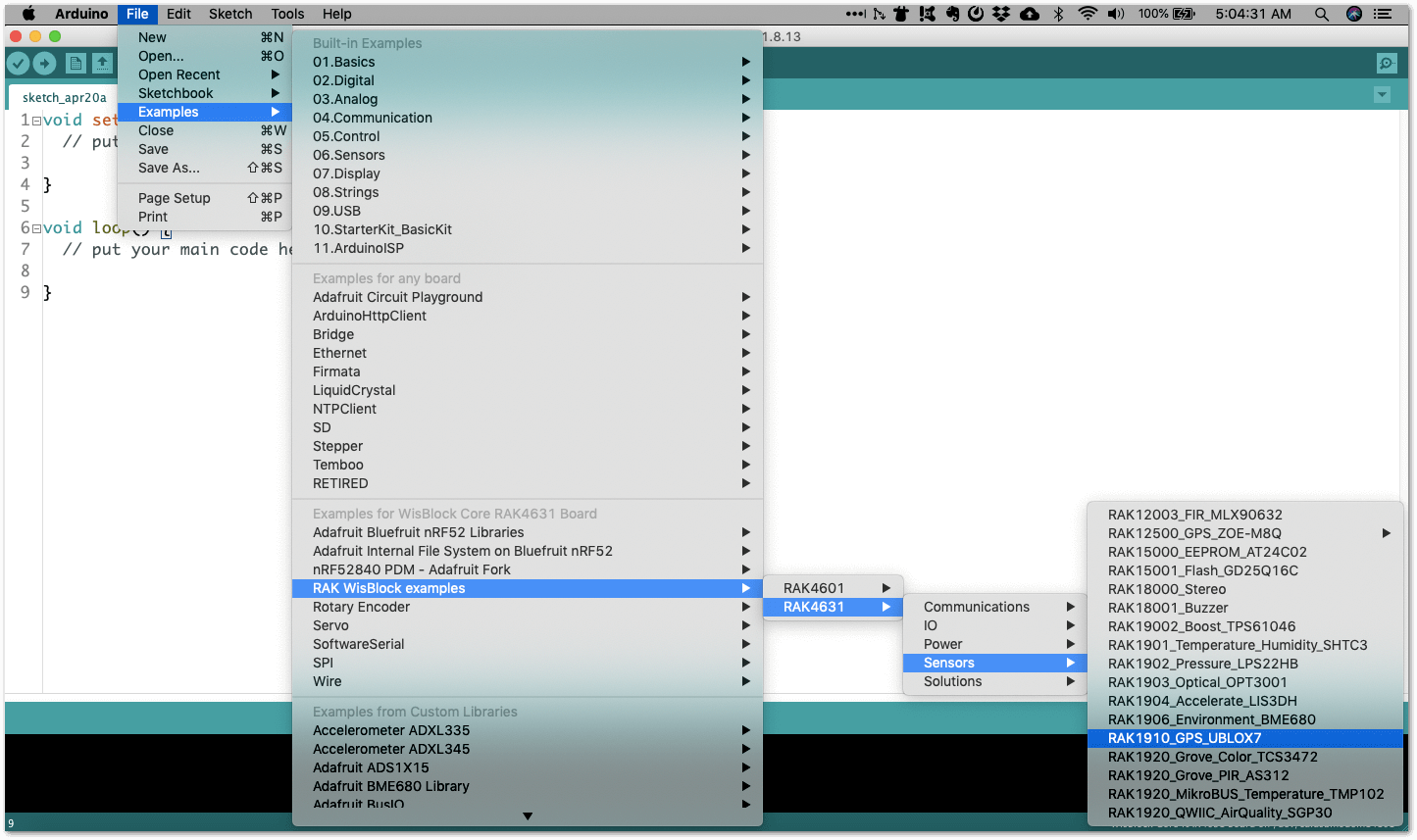Expand SoftwareSerial examples submenu
The height and width of the screenshot is (840, 1417).
(528, 644)
